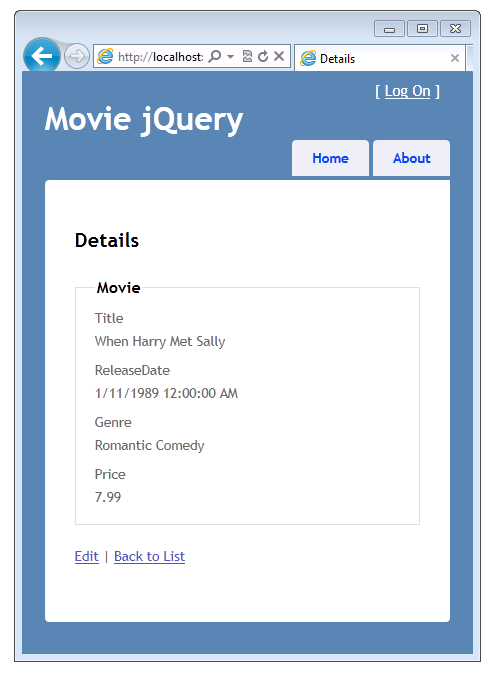The image size is (492, 679).
Task: Click the price value 7.99
Action: click(x=108, y=497)
